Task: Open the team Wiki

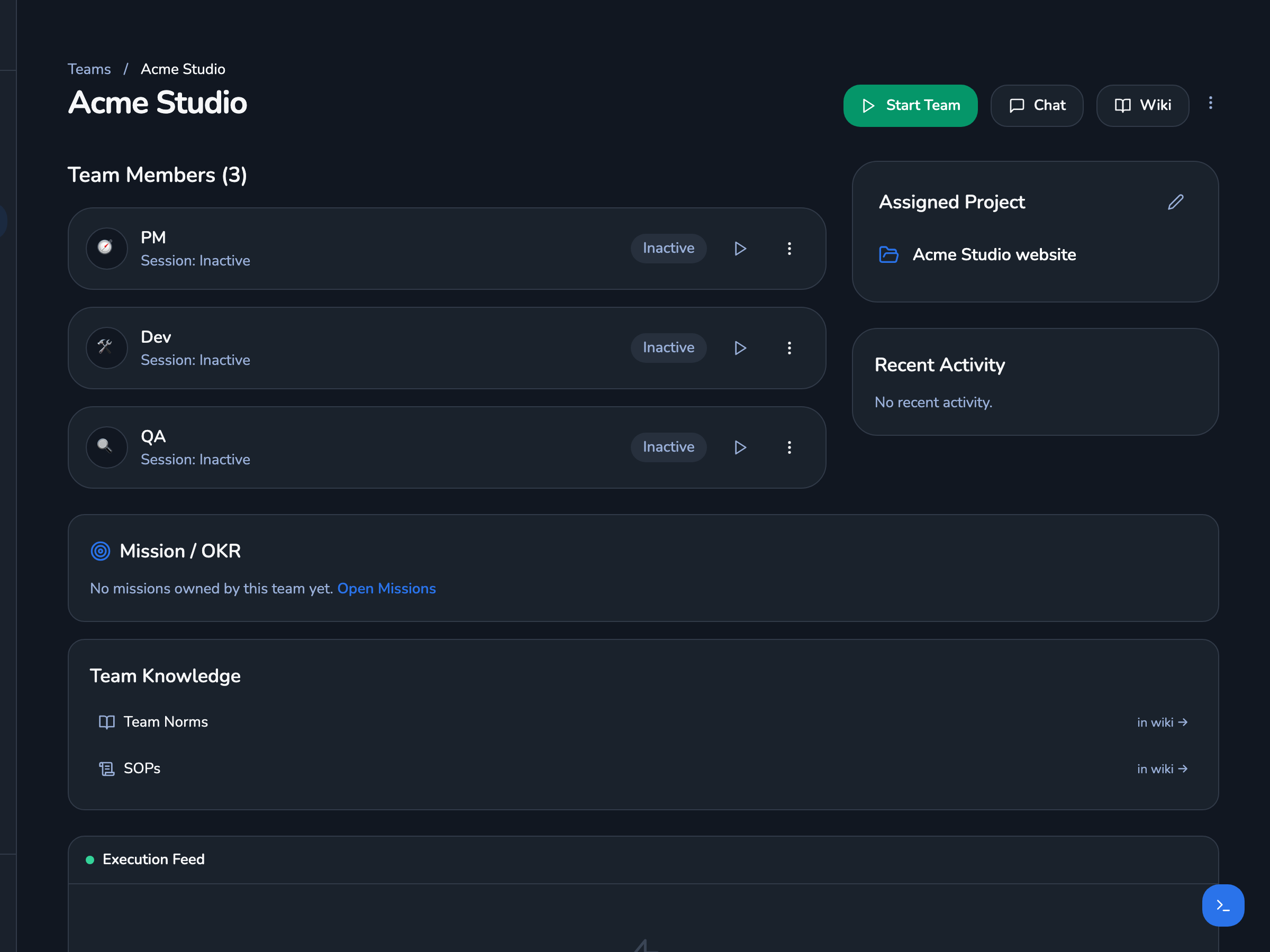Action: pyautogui.click(x=1142, y=106)
